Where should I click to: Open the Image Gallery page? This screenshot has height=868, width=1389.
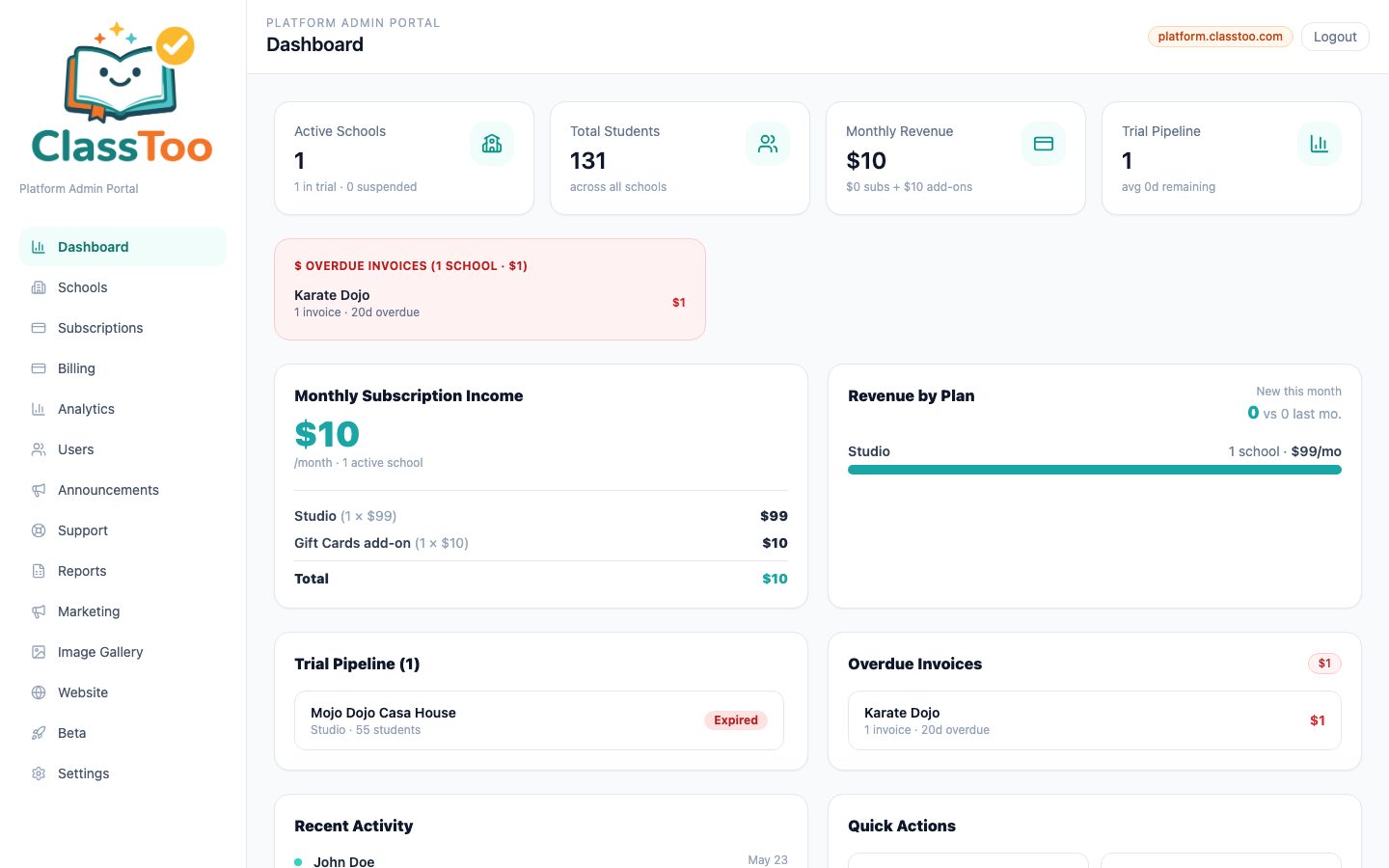123,652
